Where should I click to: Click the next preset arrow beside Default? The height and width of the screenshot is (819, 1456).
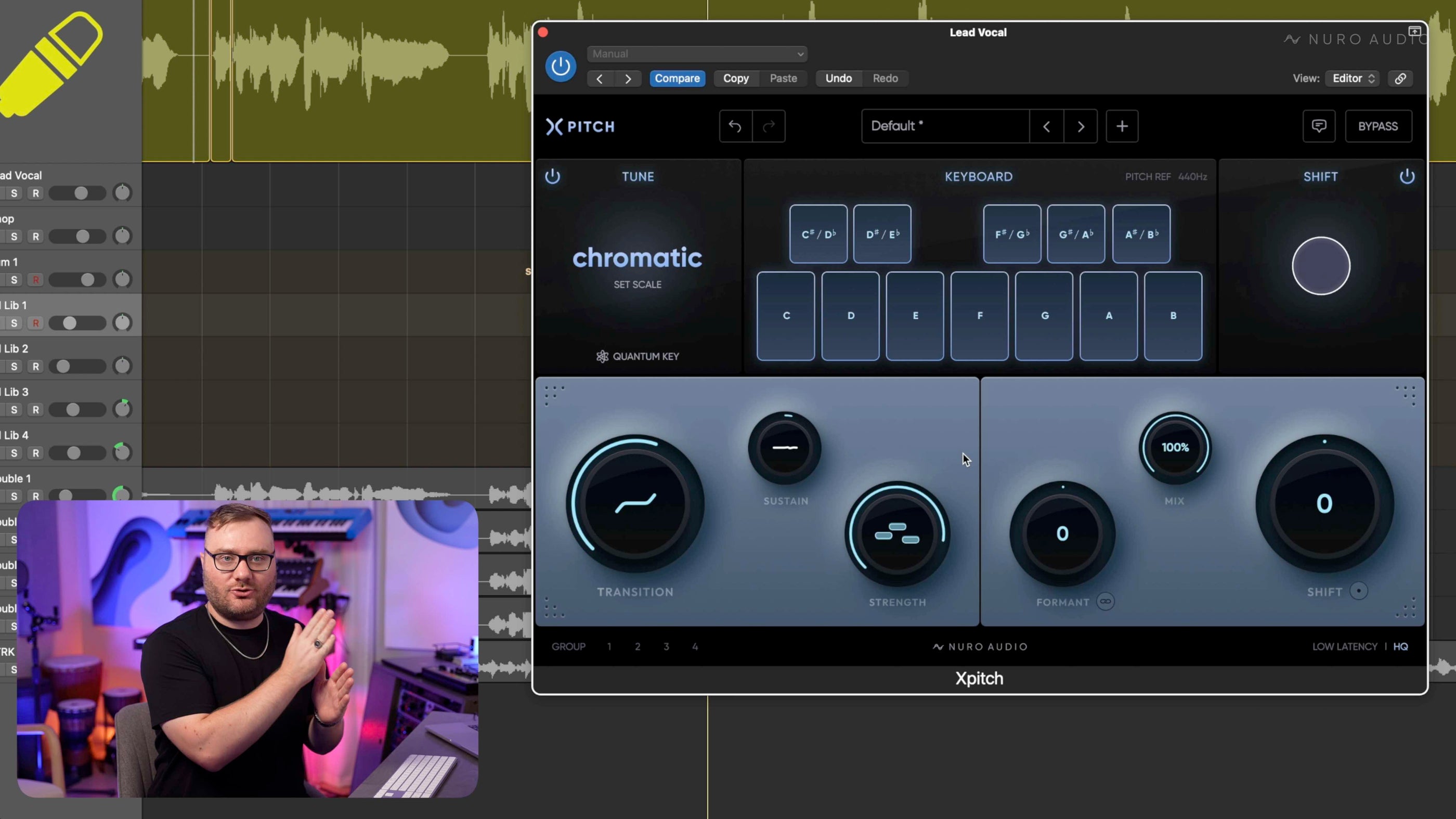coord(1080,126)
